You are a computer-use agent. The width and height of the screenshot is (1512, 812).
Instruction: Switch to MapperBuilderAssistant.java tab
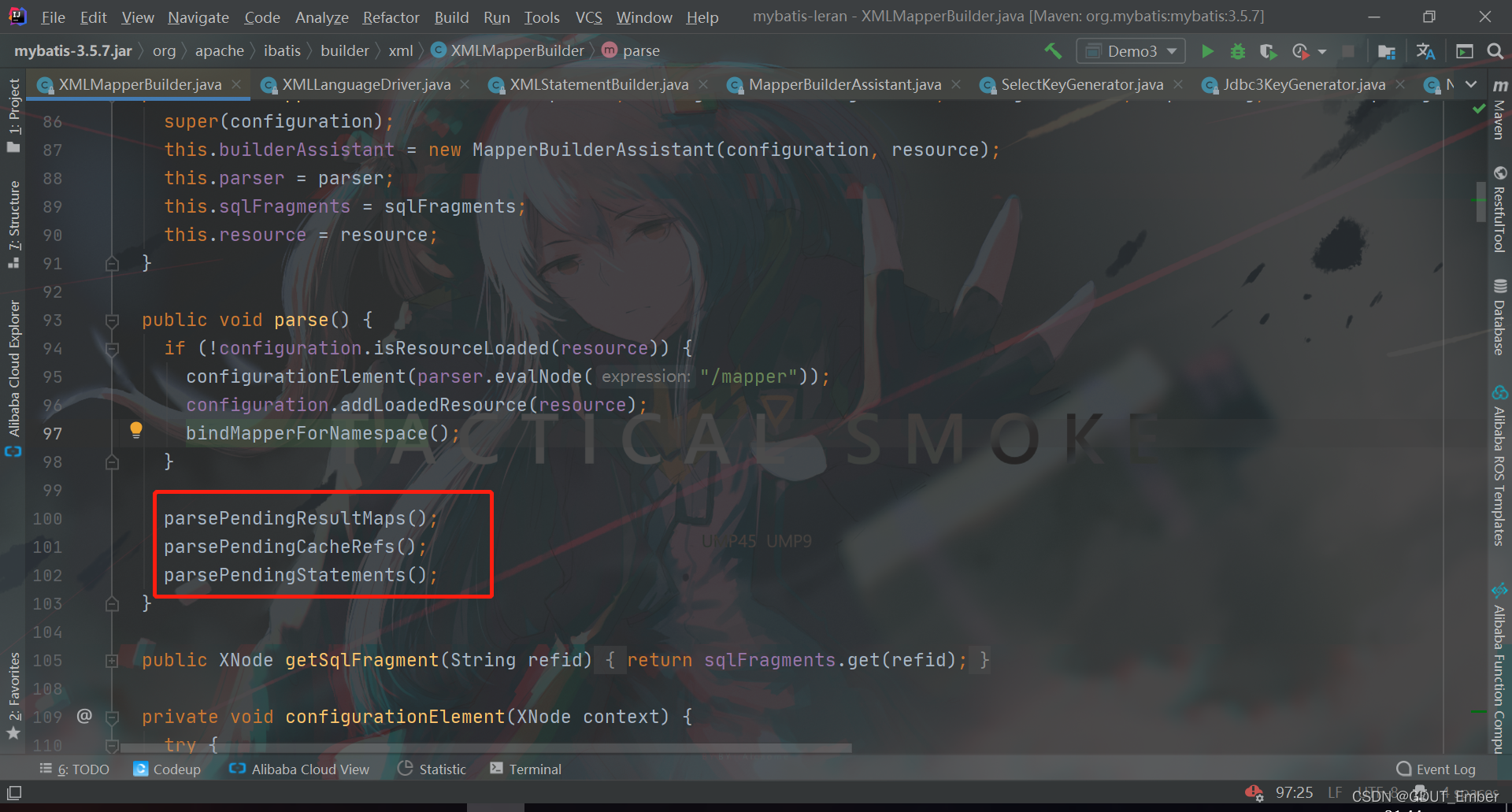(x=845, y=84)
